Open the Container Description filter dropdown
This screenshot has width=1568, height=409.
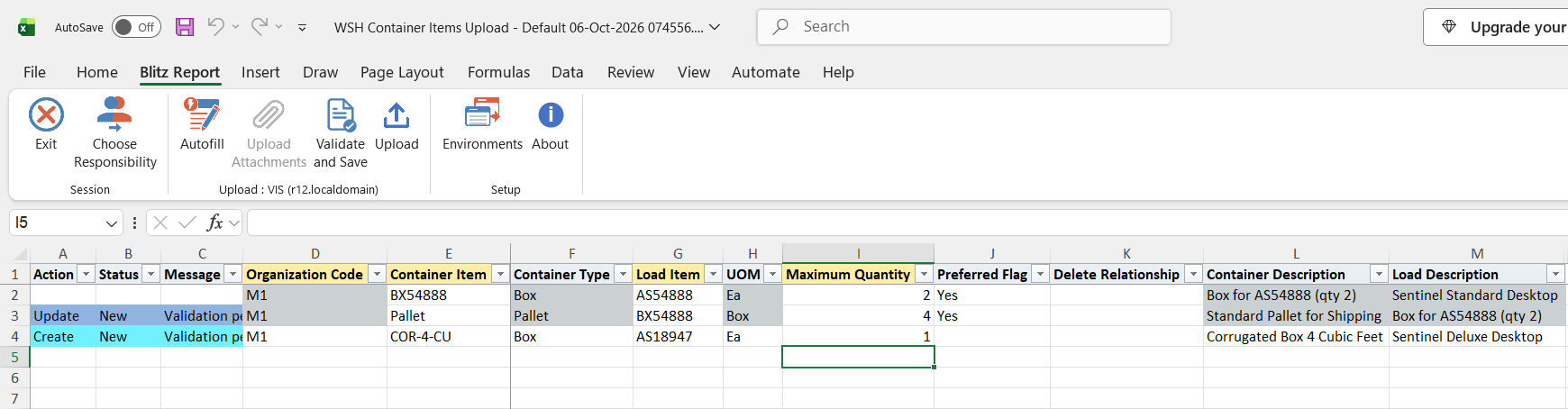click(1379, 274)
